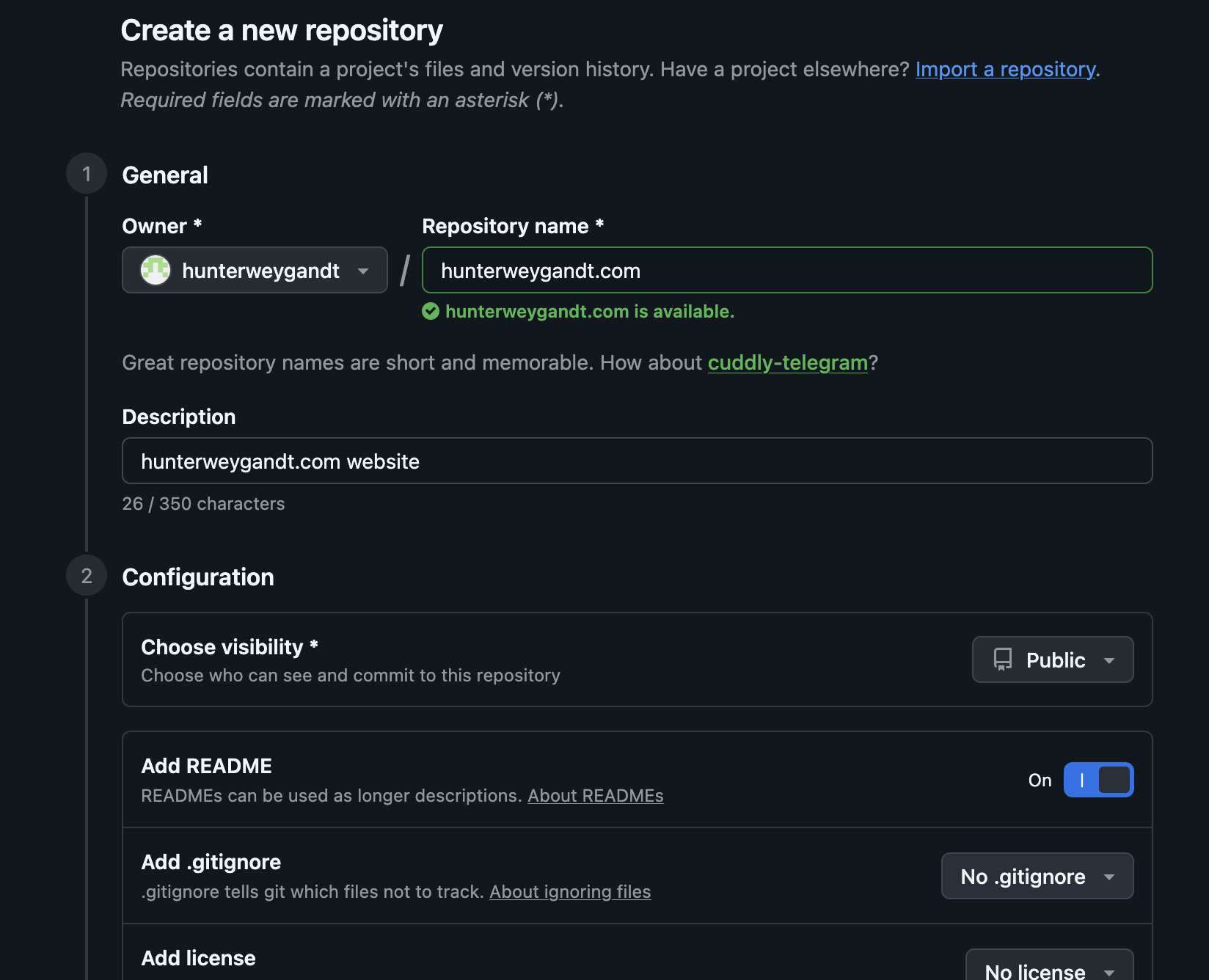Click the 'Description' field label
The height and width of the screenshot is (980, 1209).
point(178,417)
